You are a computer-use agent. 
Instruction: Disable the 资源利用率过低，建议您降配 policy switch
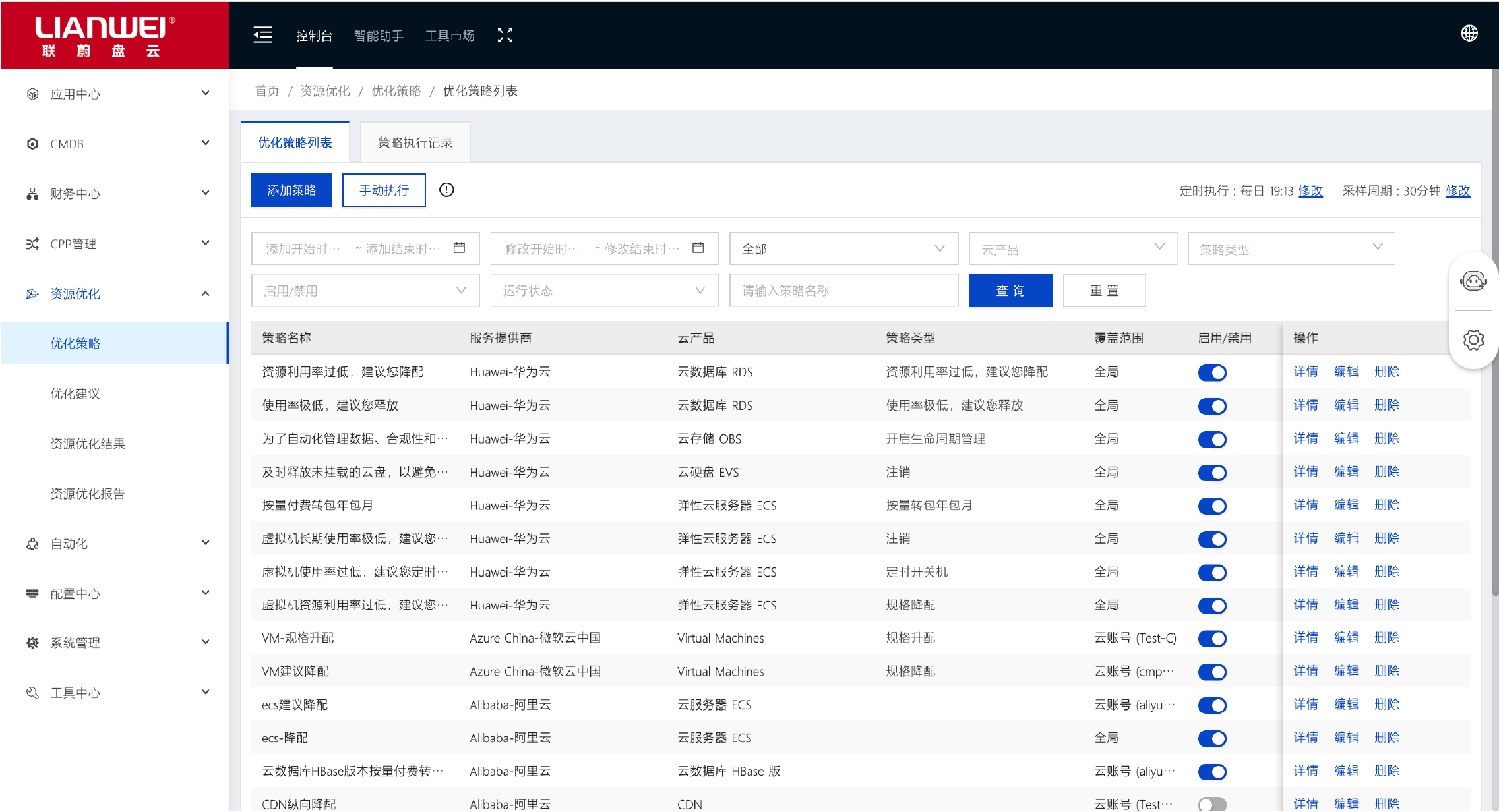(1212, 372)
